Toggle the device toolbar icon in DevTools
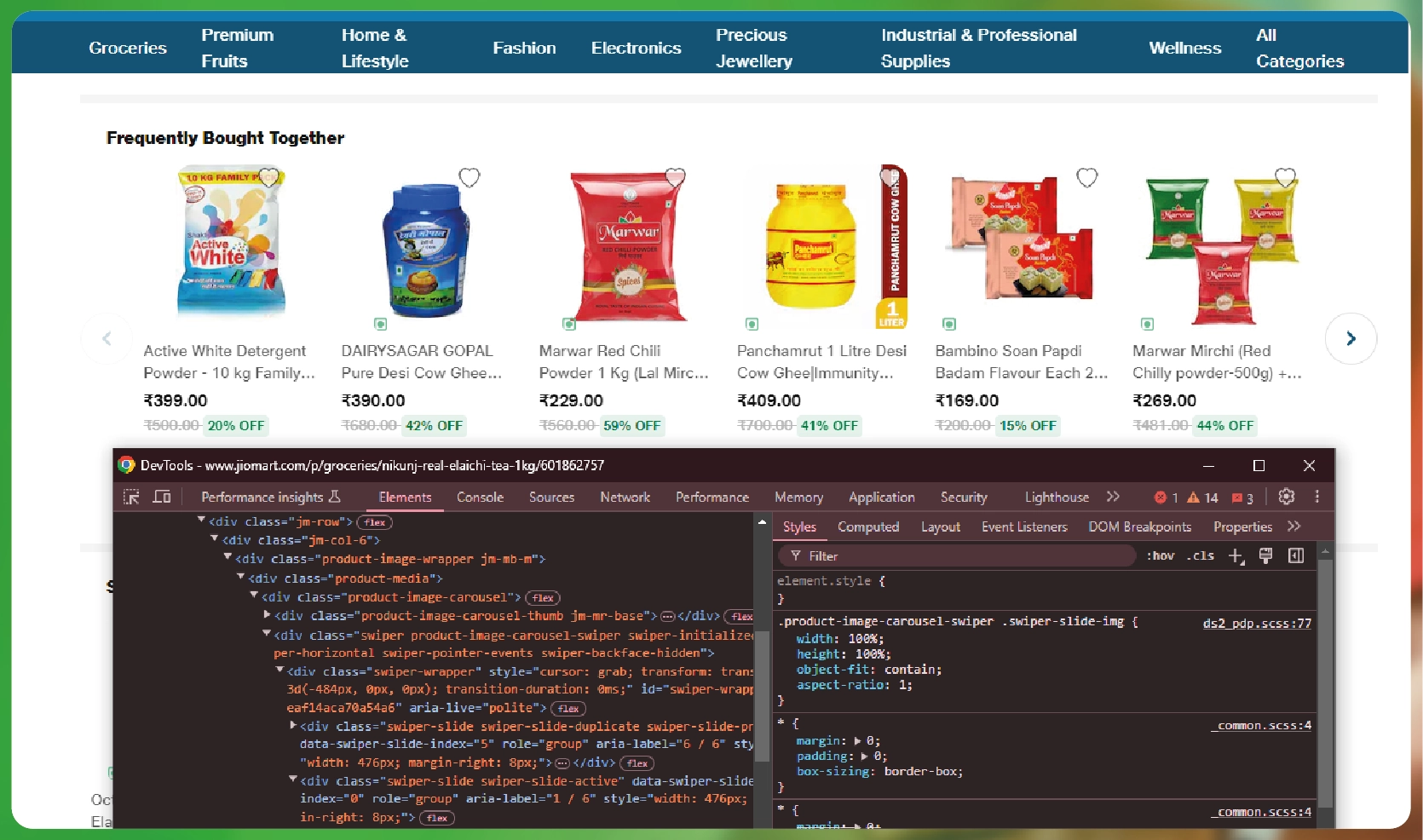This screenshot has width=1423, height=840. click(162, 497)
